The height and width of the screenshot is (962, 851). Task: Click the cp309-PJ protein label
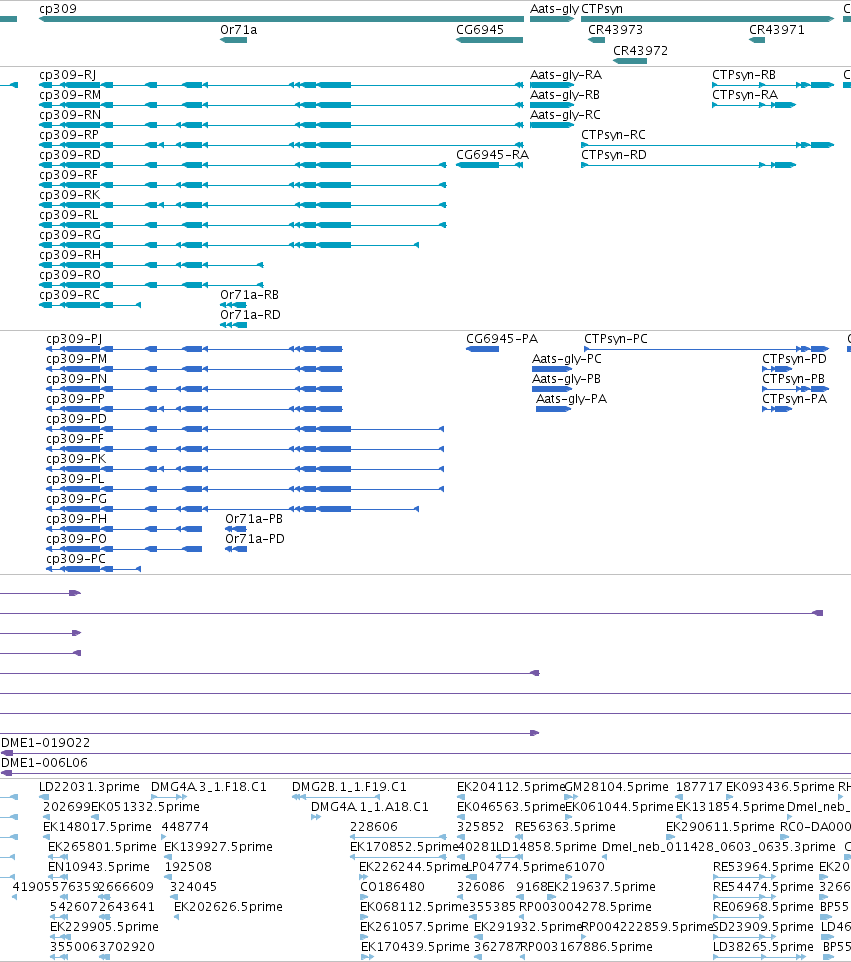[74, 339]
